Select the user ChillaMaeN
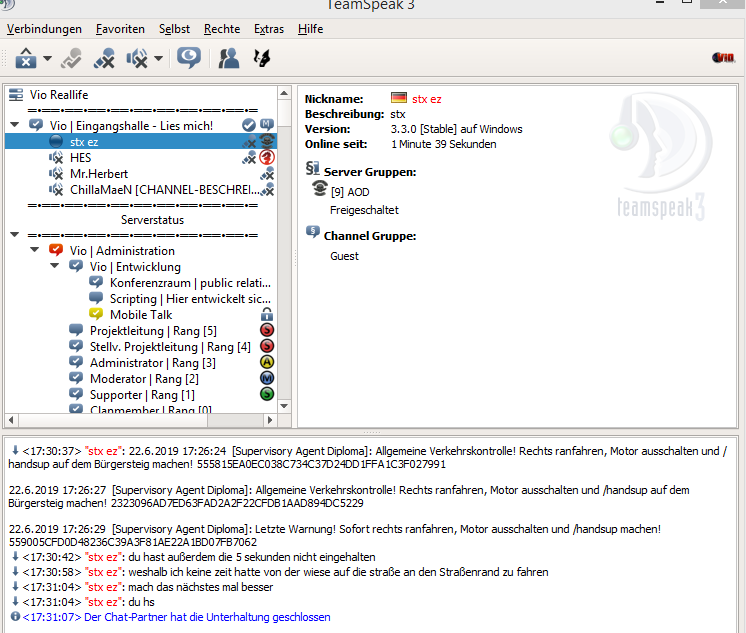This screenshot has width=746, height=633. (x=165, y=190)
